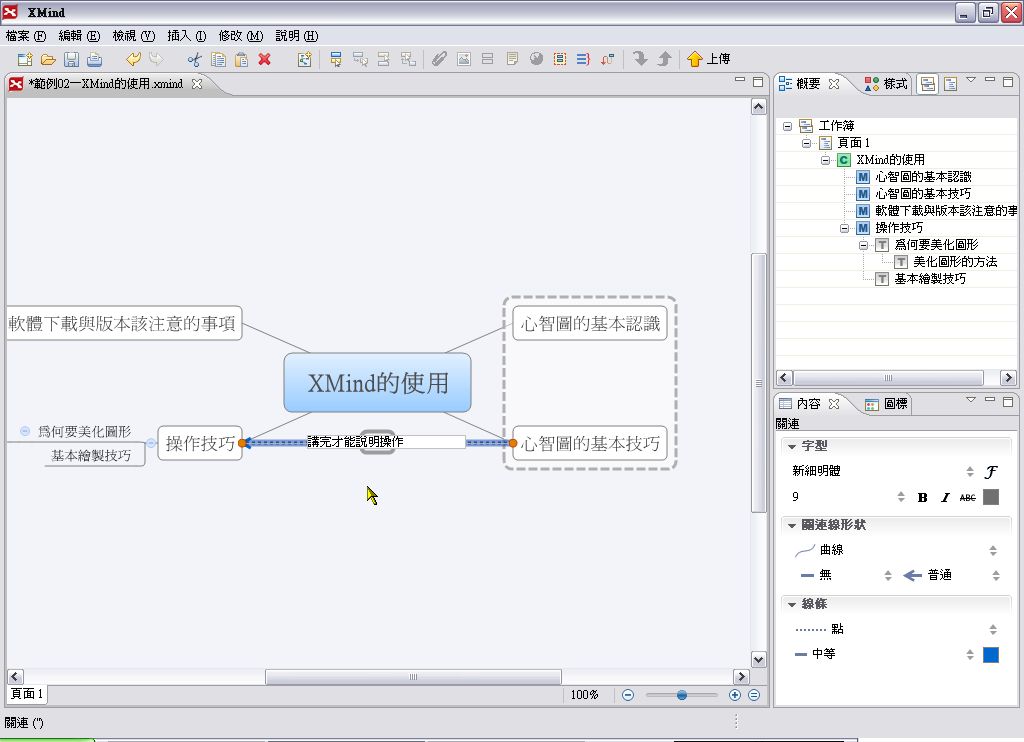Select 基本繪製技巧 in the outline
Screen dimensions: 1024x742
[930, 279]
